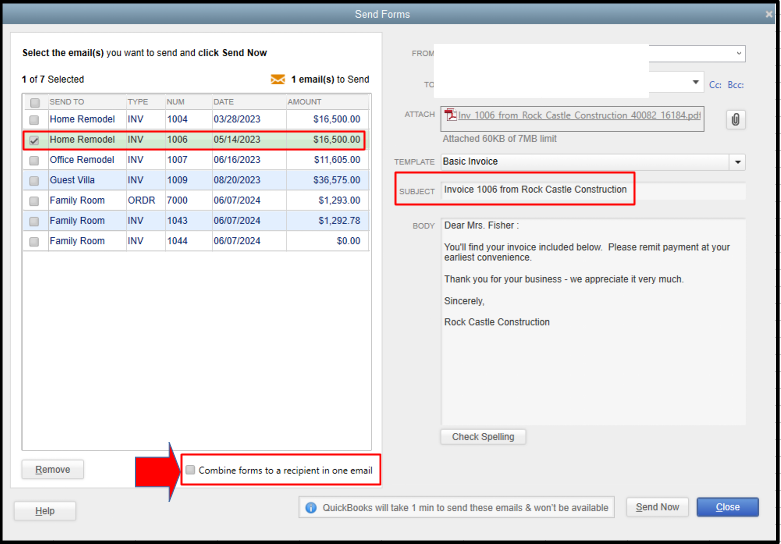Click the $0.00 amount cell

tap(327, 241)
